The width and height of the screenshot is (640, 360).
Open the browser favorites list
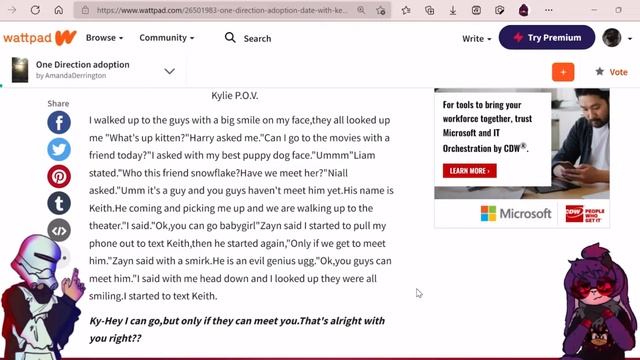pos(406,10)
